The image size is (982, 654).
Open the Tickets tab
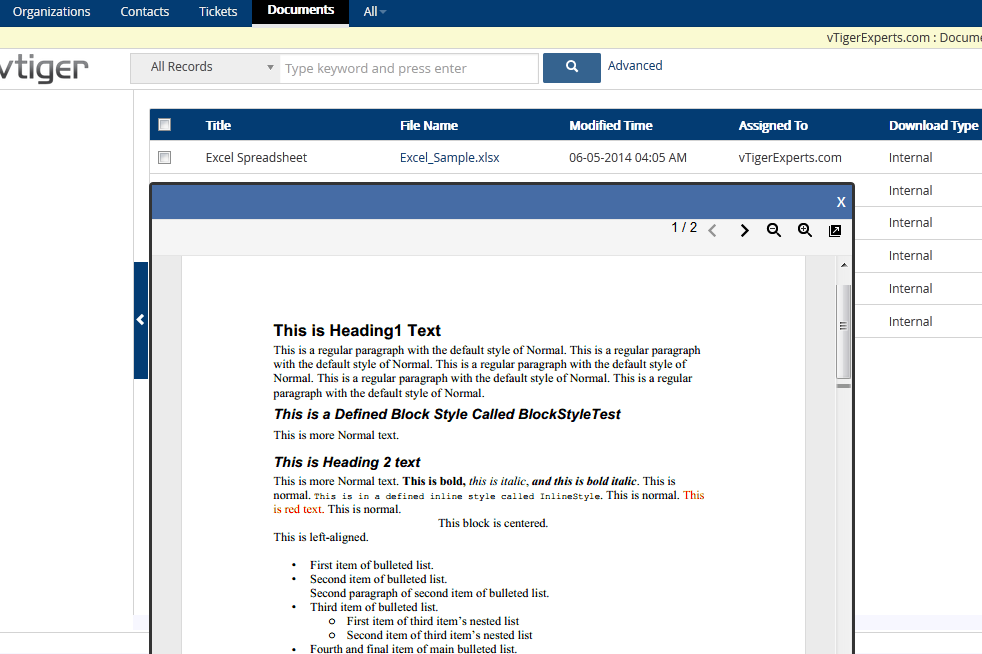coord(218,11)
